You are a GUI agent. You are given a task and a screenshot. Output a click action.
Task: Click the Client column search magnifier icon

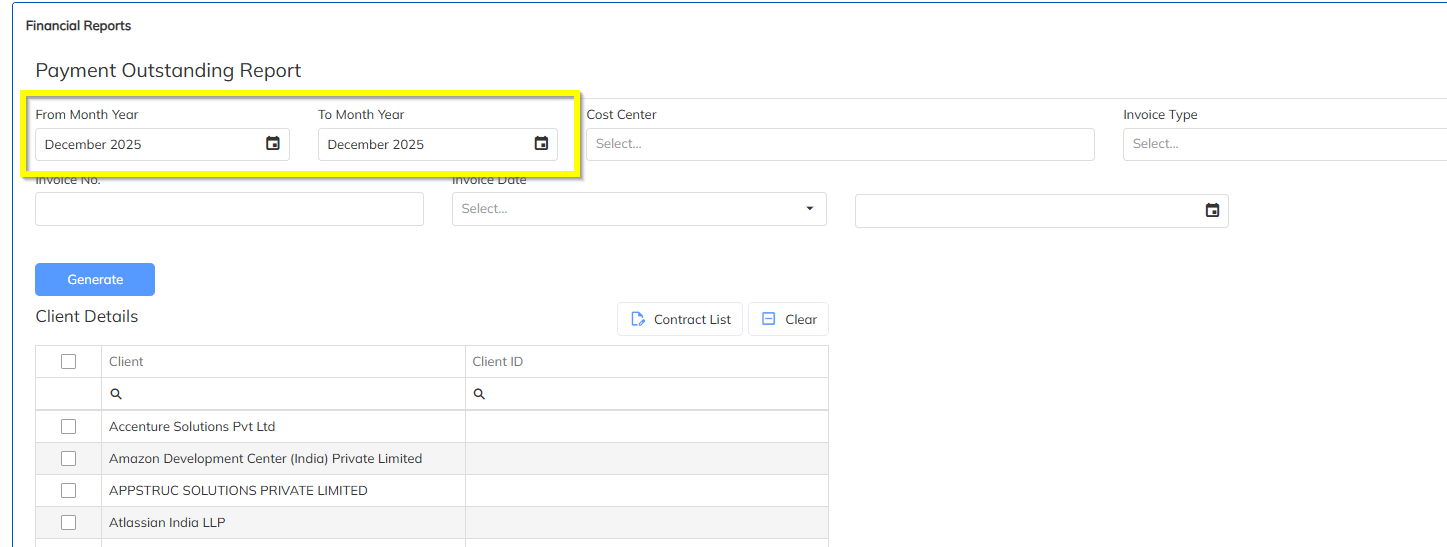(116, 394)
